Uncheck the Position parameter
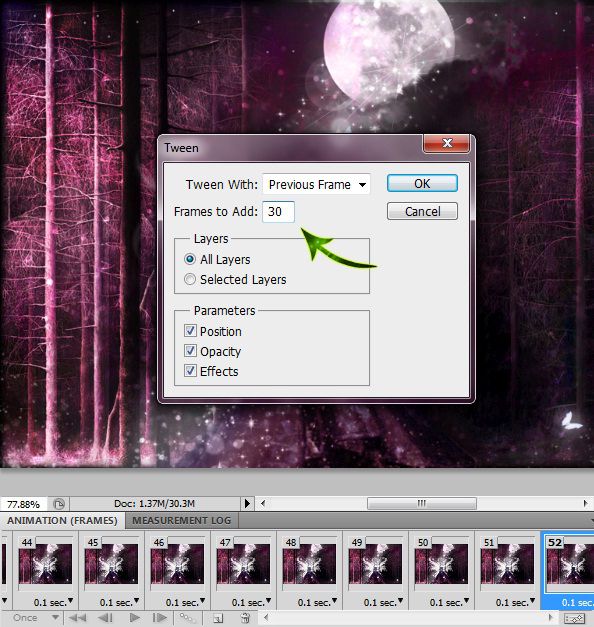This screenshot has height=627, width=594. (190, 331)
